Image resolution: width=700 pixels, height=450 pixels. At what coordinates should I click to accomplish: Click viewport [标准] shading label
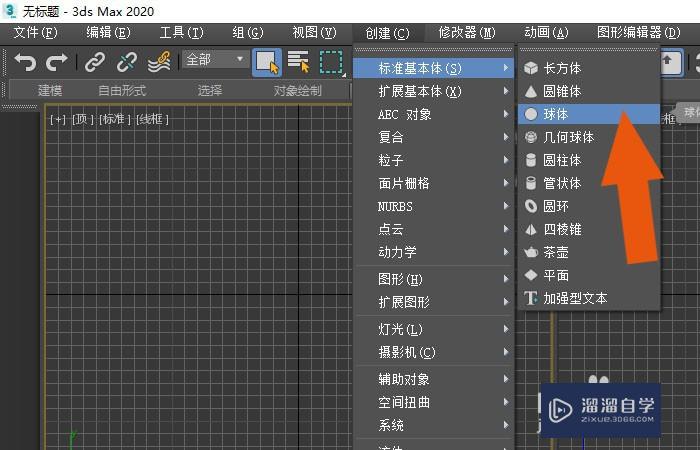[x=115, y=119]
